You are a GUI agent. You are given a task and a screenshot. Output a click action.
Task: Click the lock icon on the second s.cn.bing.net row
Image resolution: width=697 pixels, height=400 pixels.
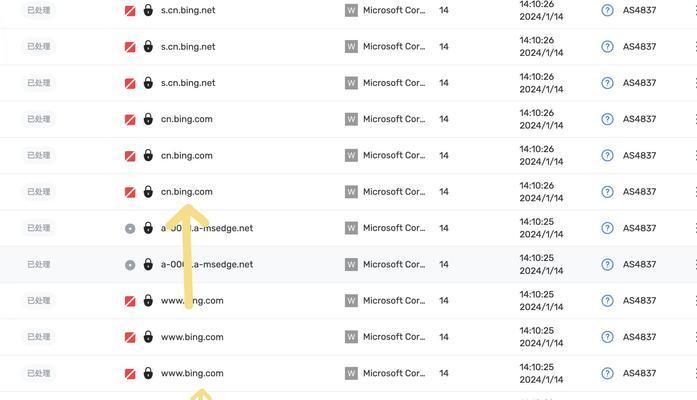(148, 46)
